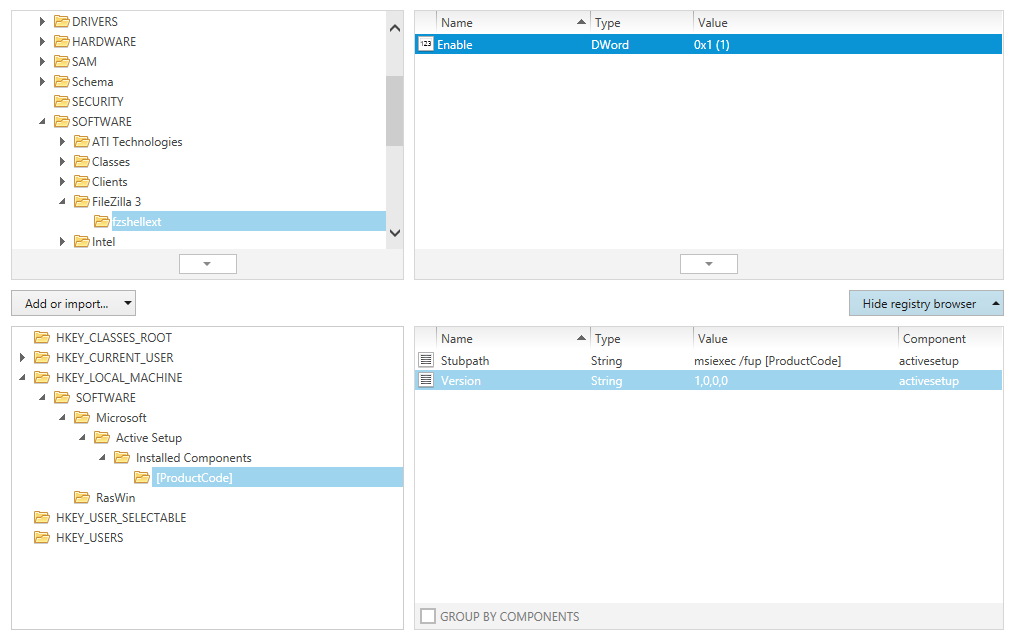The width and height of the screenshot is (1012, 638).
Task: Click the SECURITY folder icon
Action: coord(62,102)
